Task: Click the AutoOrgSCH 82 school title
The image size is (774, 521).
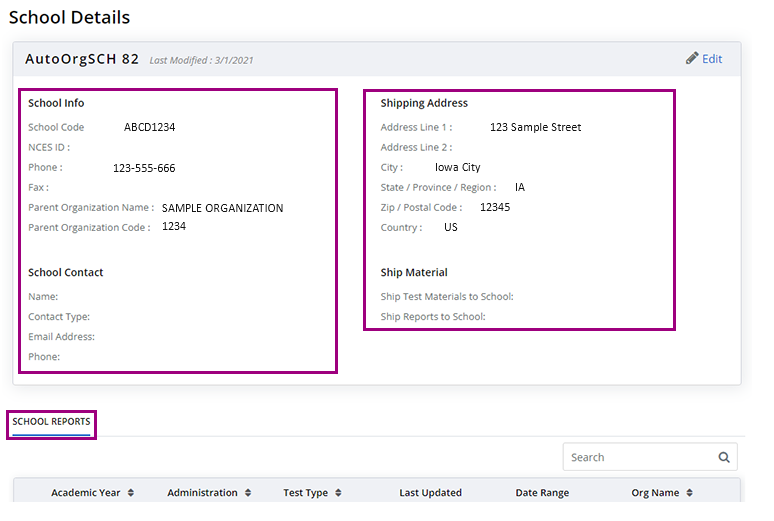Action: pyautogui.click(x=82, y=59)
